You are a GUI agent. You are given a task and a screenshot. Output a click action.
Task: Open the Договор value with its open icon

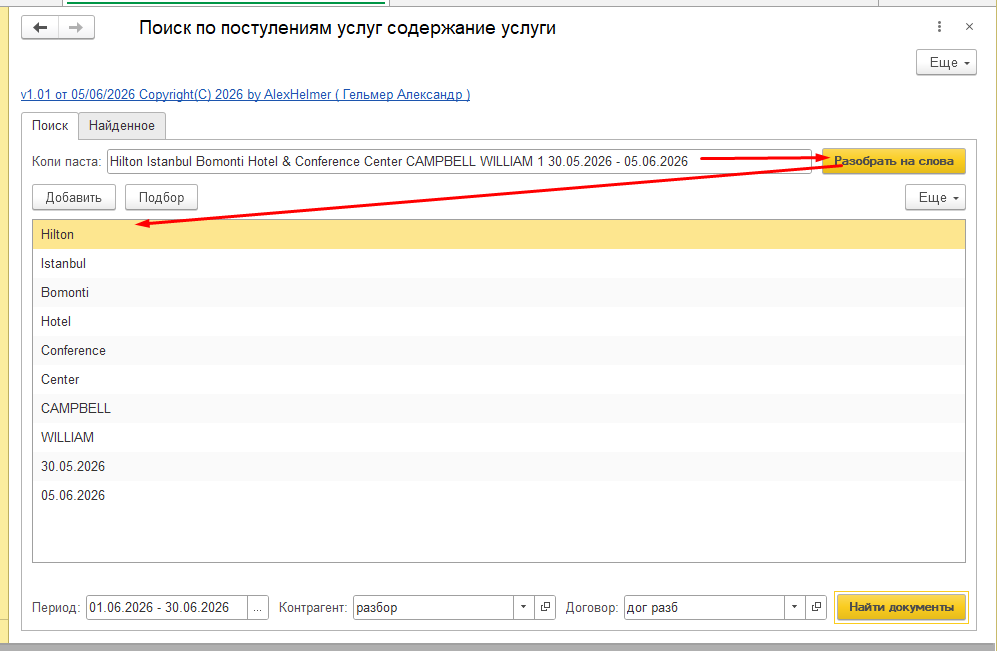point(816,607)
